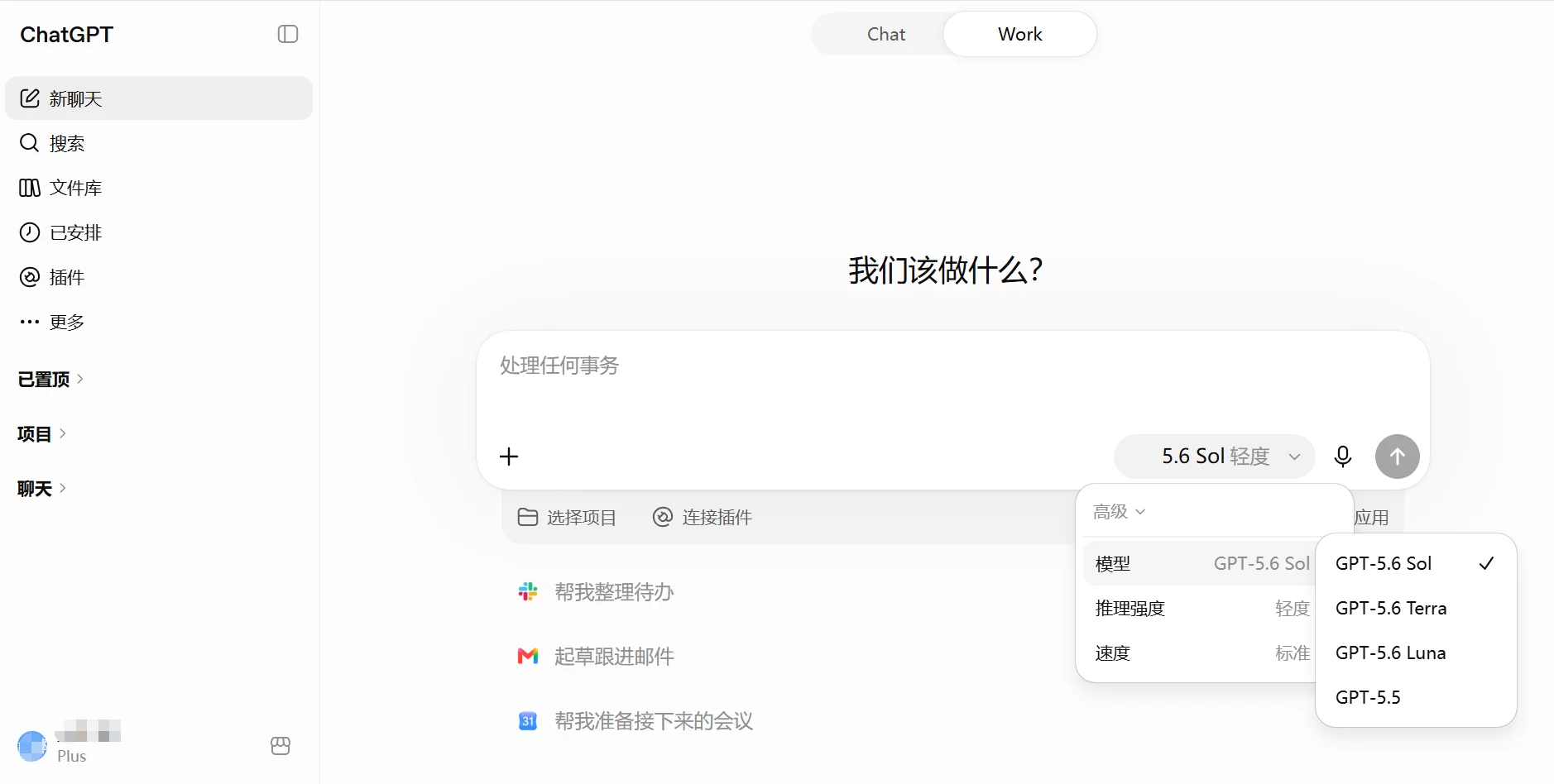
Task: Expand the 已置顶 section
Action: tap(50, 379)
